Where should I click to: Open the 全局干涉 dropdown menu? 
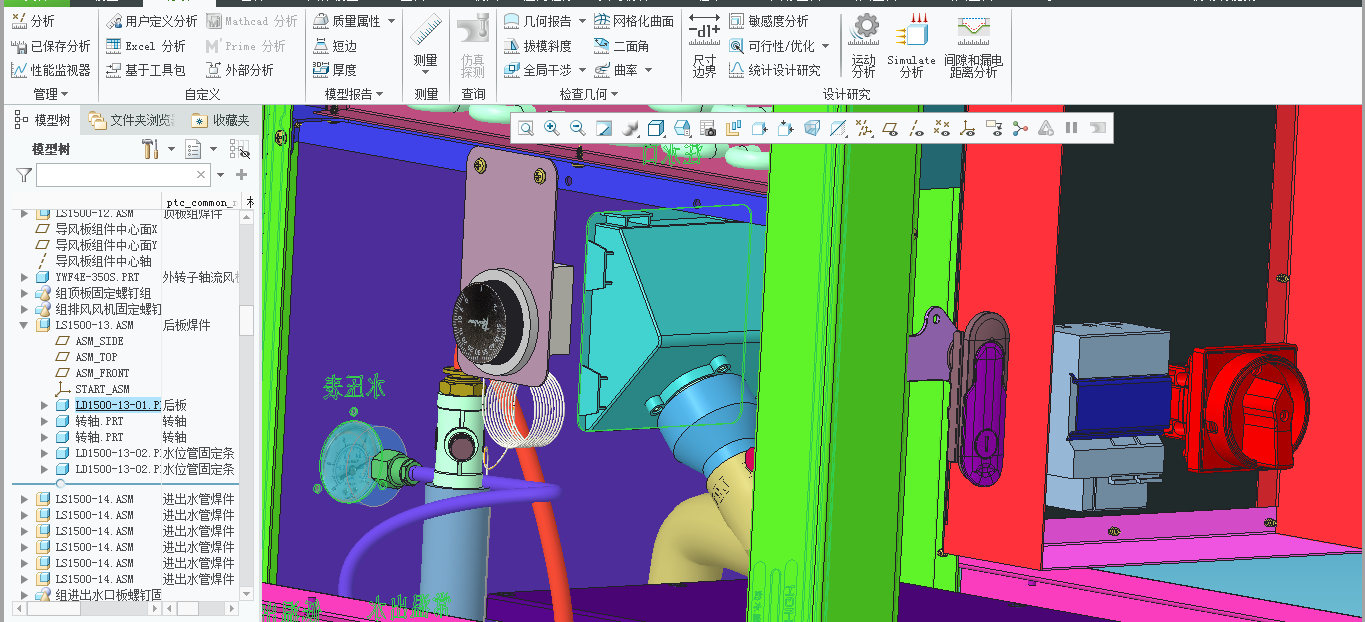tap(582, 70)
